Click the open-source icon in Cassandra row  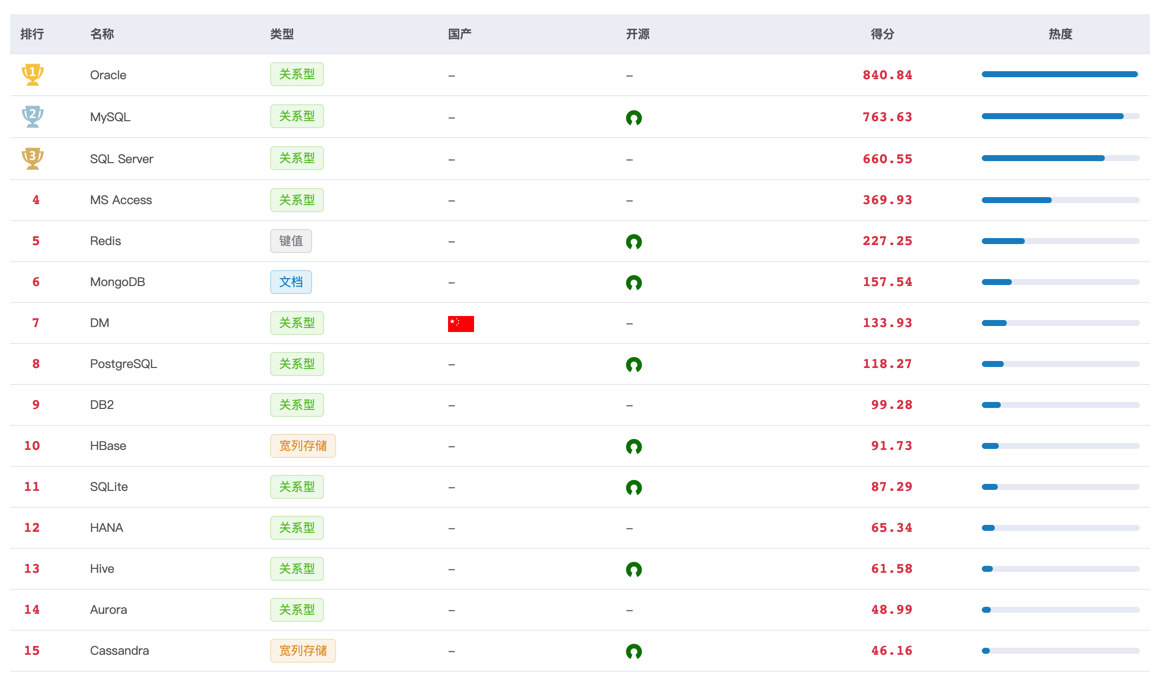633,651
